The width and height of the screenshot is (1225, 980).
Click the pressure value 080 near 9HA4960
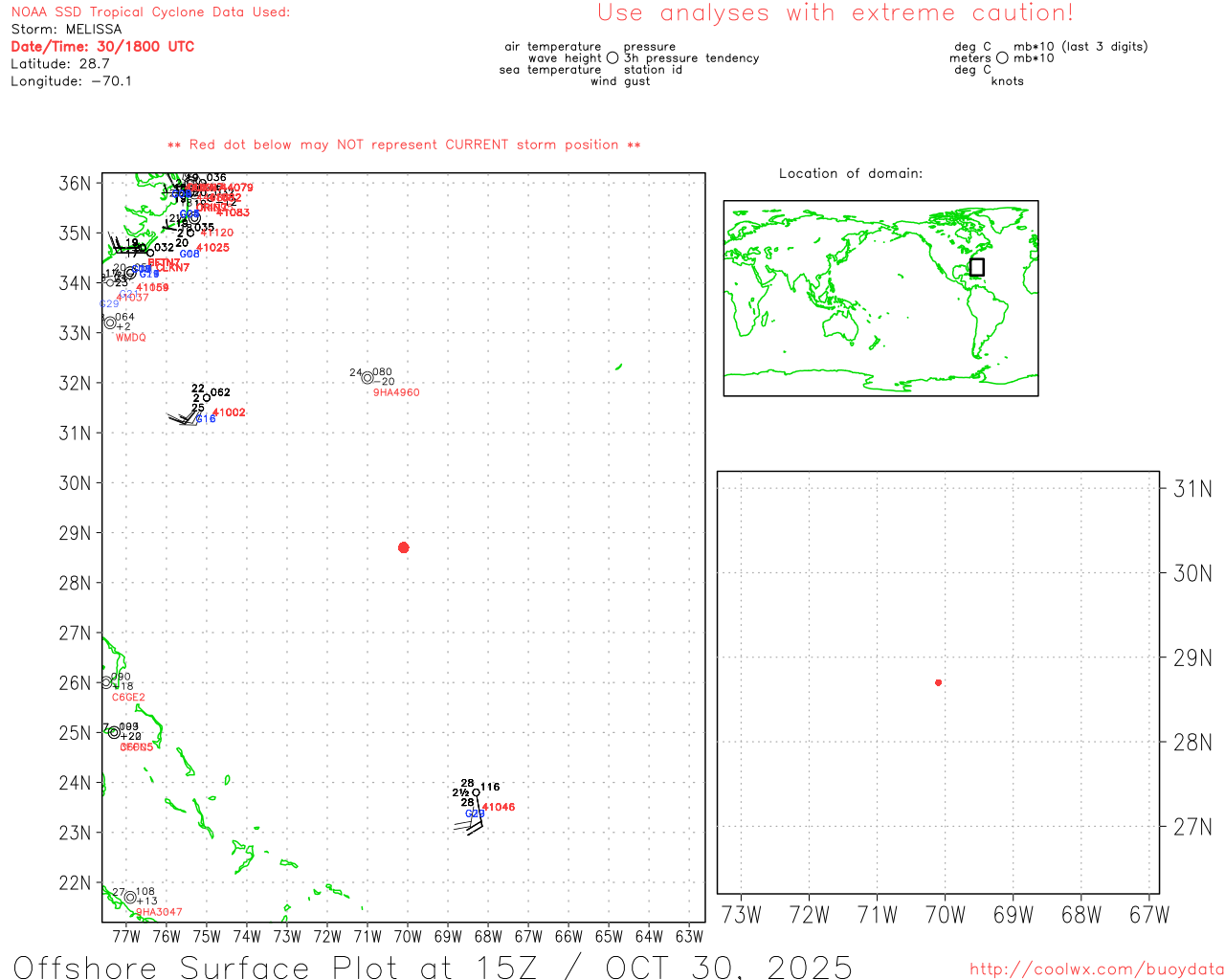coord(382,372)
